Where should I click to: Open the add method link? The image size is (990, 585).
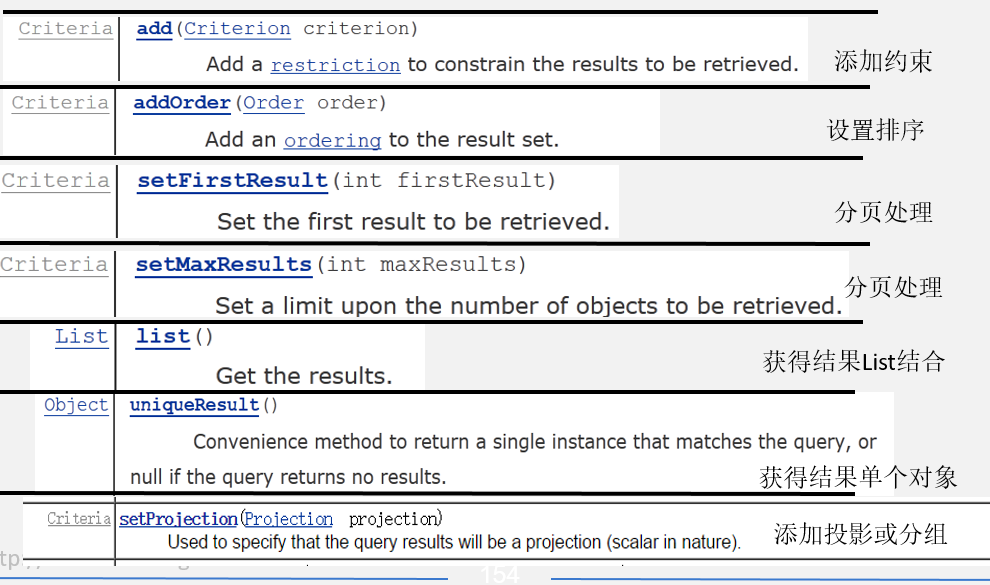[x=154, y=29]
